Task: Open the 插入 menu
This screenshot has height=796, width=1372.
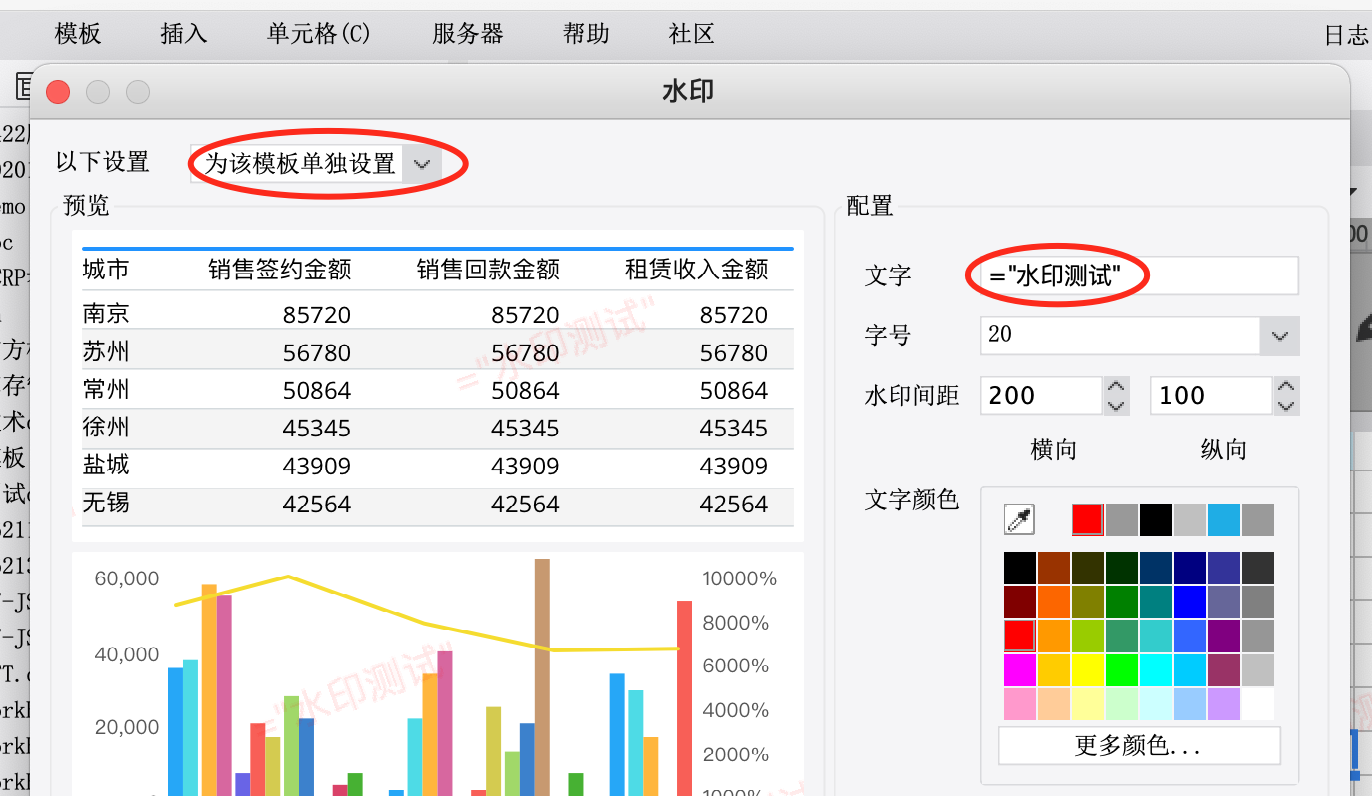Action: tap(184, 33)
